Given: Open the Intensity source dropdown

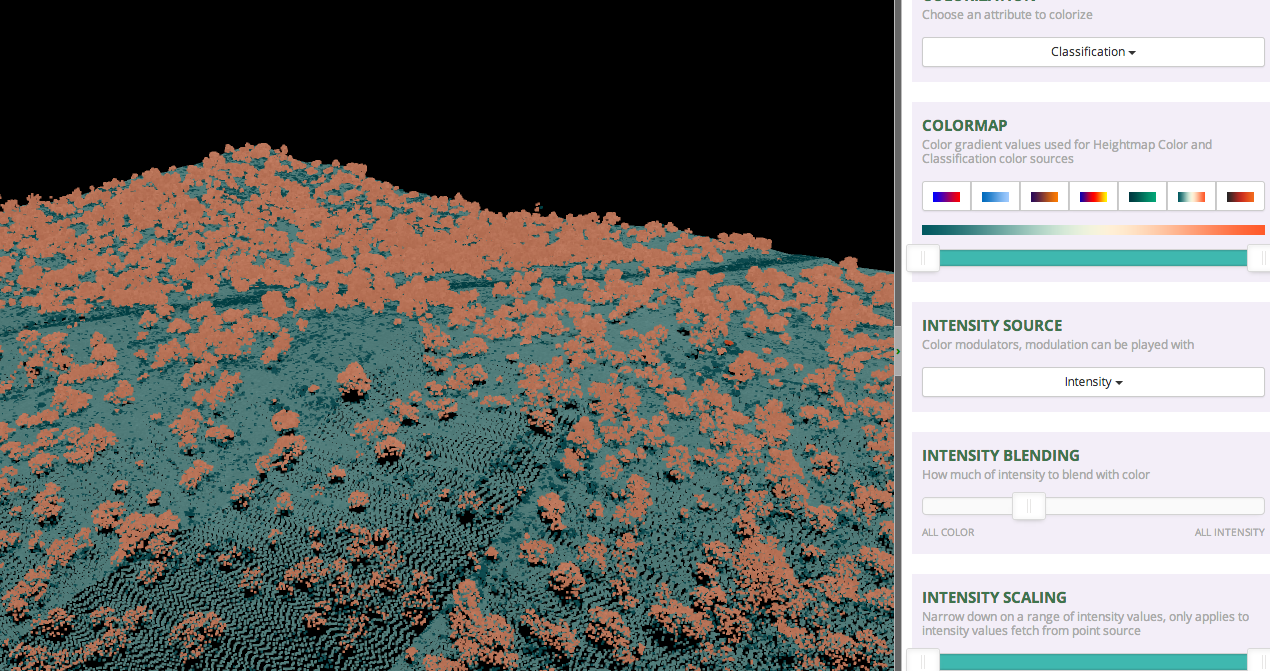Looking at the screenshot, I should 1093,382.
